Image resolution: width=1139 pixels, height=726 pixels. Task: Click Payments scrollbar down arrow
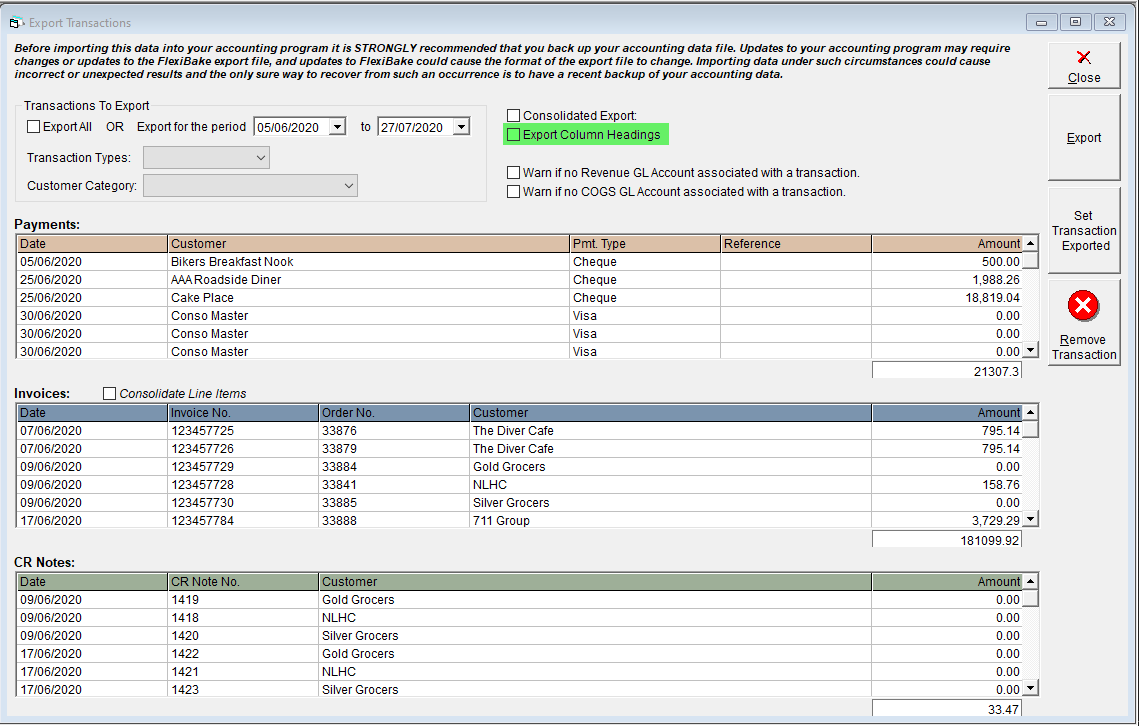point(1030,350)
